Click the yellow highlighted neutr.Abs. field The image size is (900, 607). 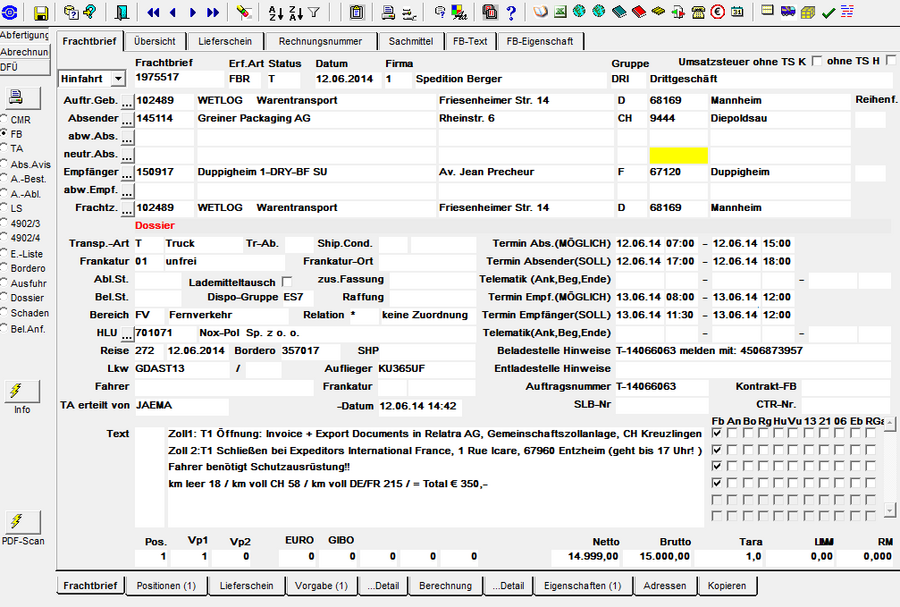pos(678,155)
